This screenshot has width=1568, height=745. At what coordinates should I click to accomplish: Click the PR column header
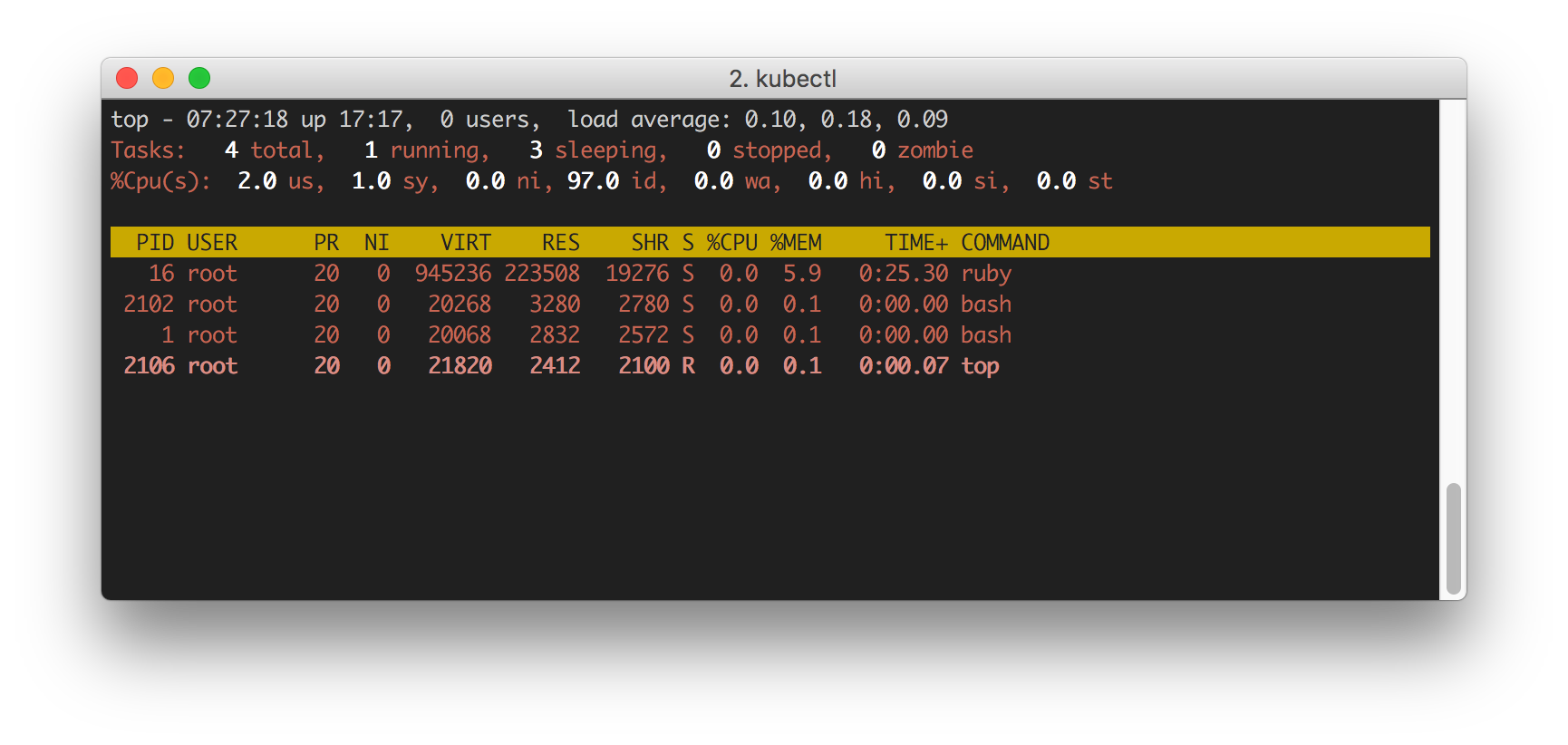pos(326,243)
